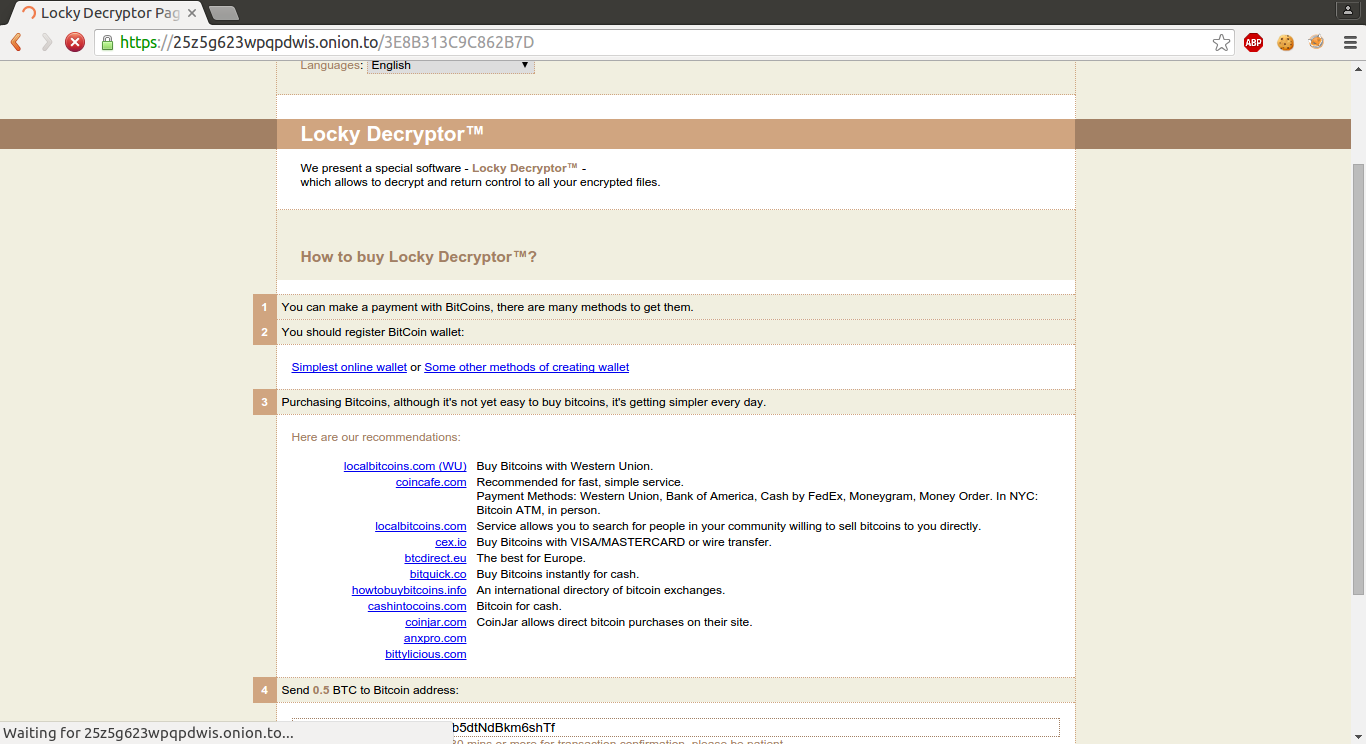Open a new tab
Image resolution: width=1366 pixels, height=744 pixels.
[x=224, y=13]
